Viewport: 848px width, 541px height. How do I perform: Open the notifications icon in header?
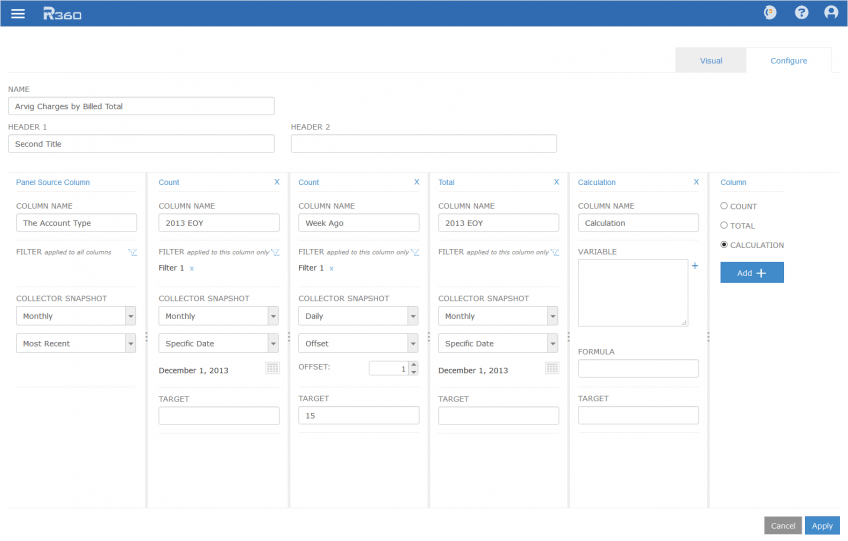point(770,12)
